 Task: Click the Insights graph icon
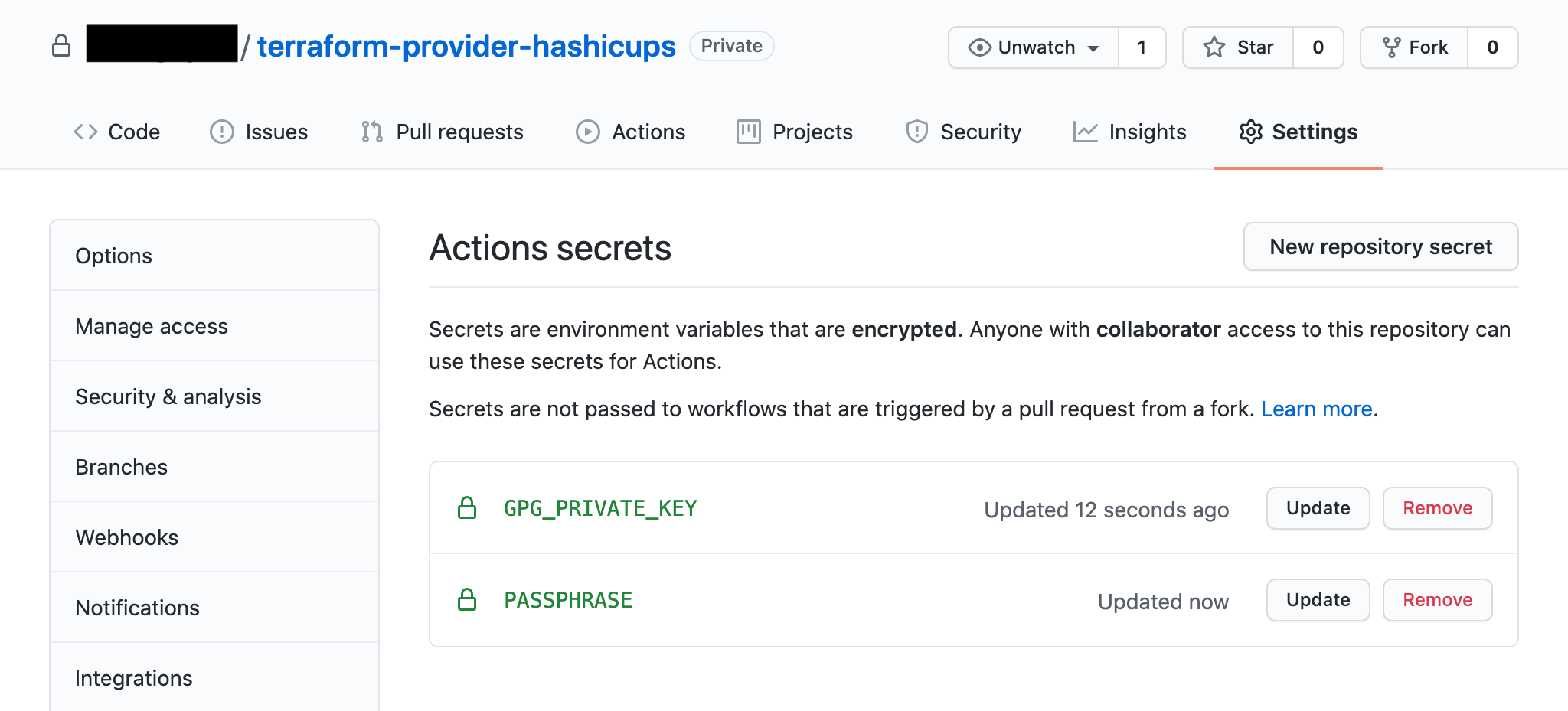(x=1085, y=132)
